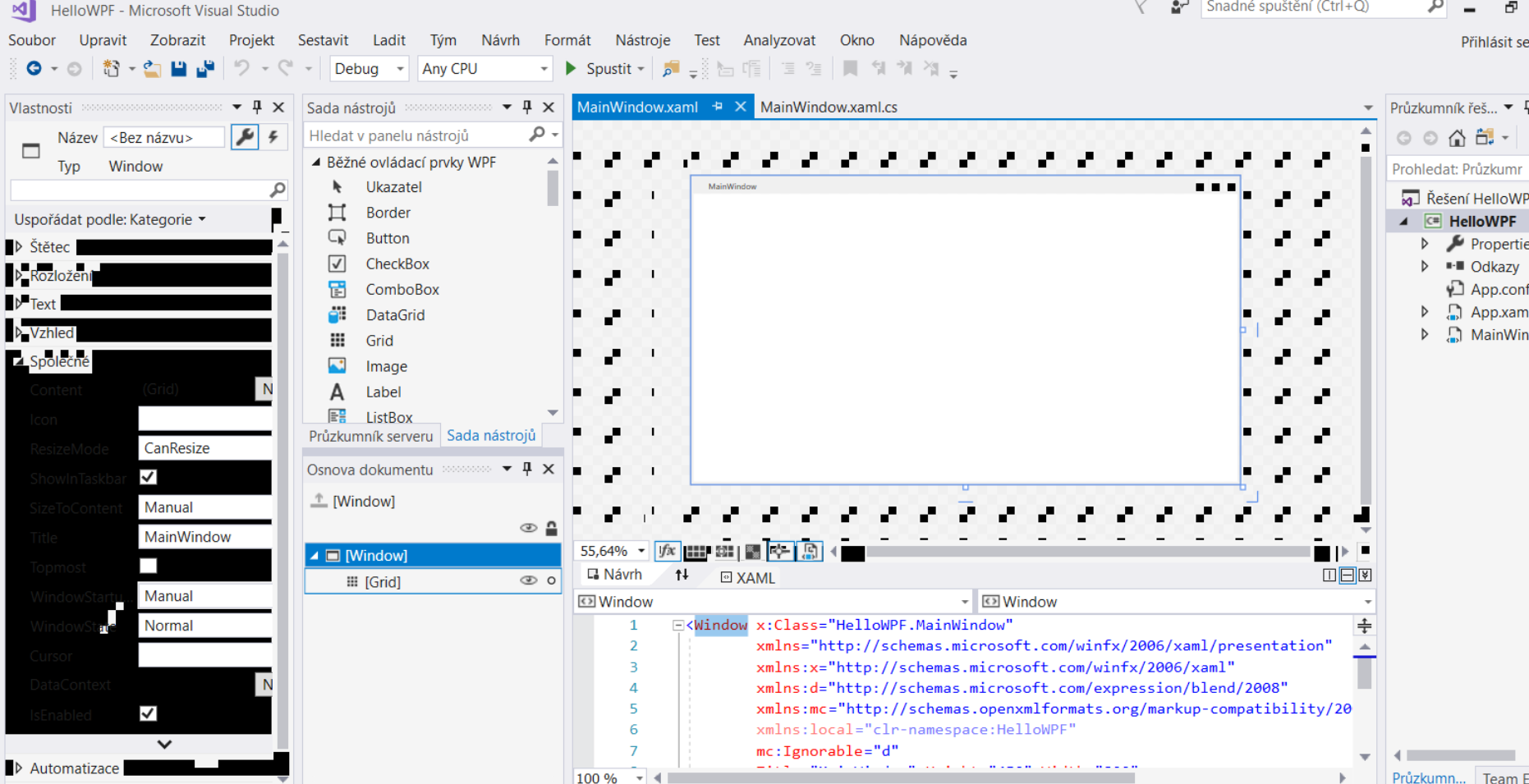The image size is (1529, 784).
Task: Click the Home icon in Solution Explorer
Action: [1457, 138]
